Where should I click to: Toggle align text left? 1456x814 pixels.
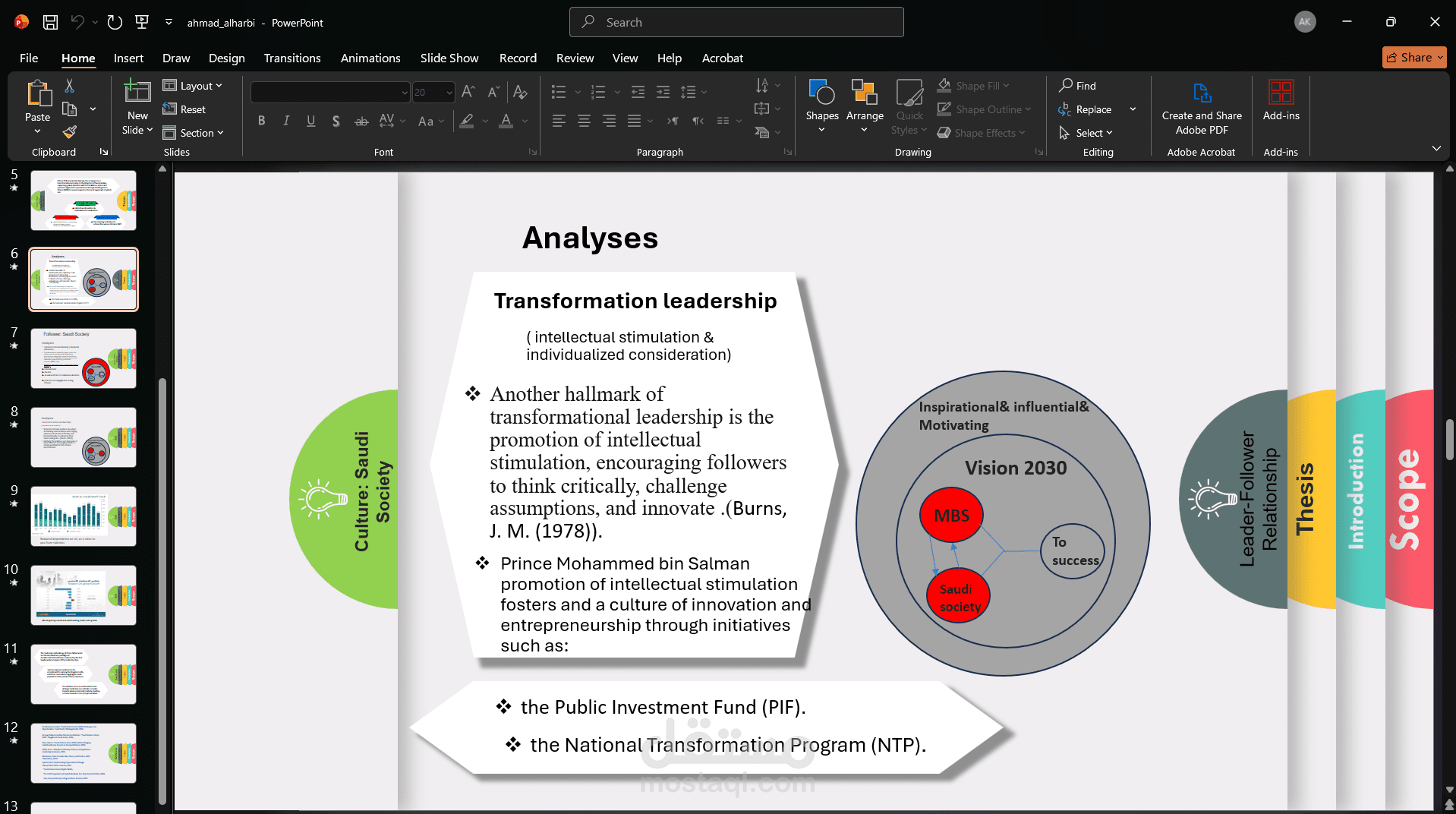pyautogui.click(x=559, y=121)
